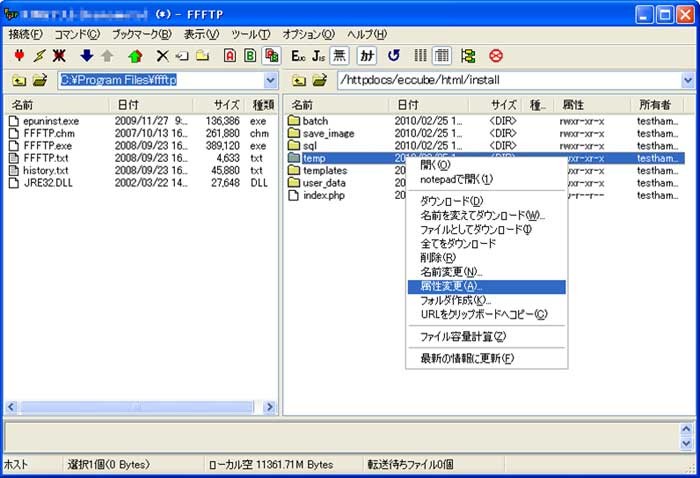
Task: Click remote pane parent folder icon
Action: (x=299, y=81)
